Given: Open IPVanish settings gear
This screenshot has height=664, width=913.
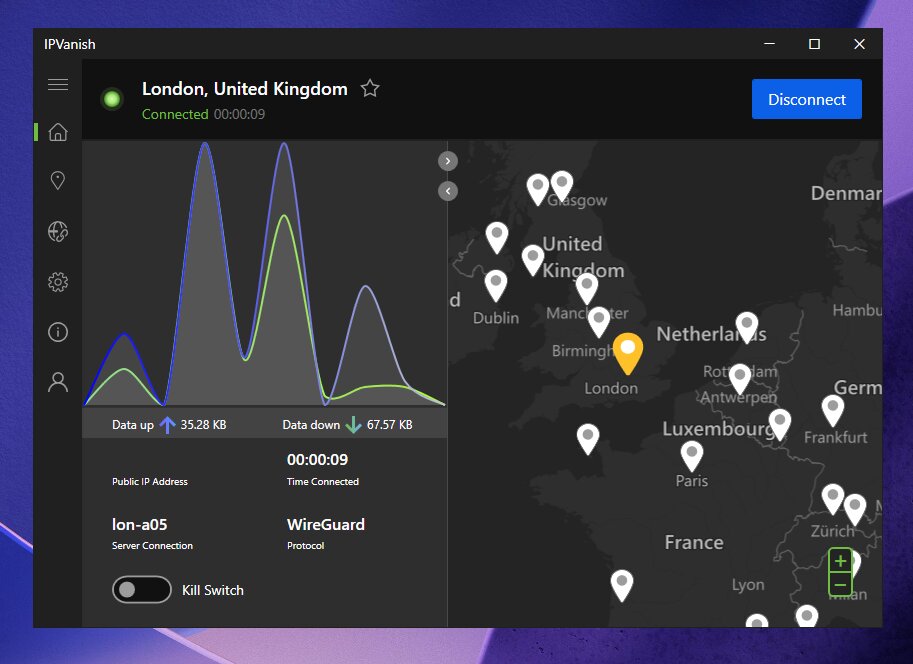Looking at the screenshot, I should pos(57,281).
